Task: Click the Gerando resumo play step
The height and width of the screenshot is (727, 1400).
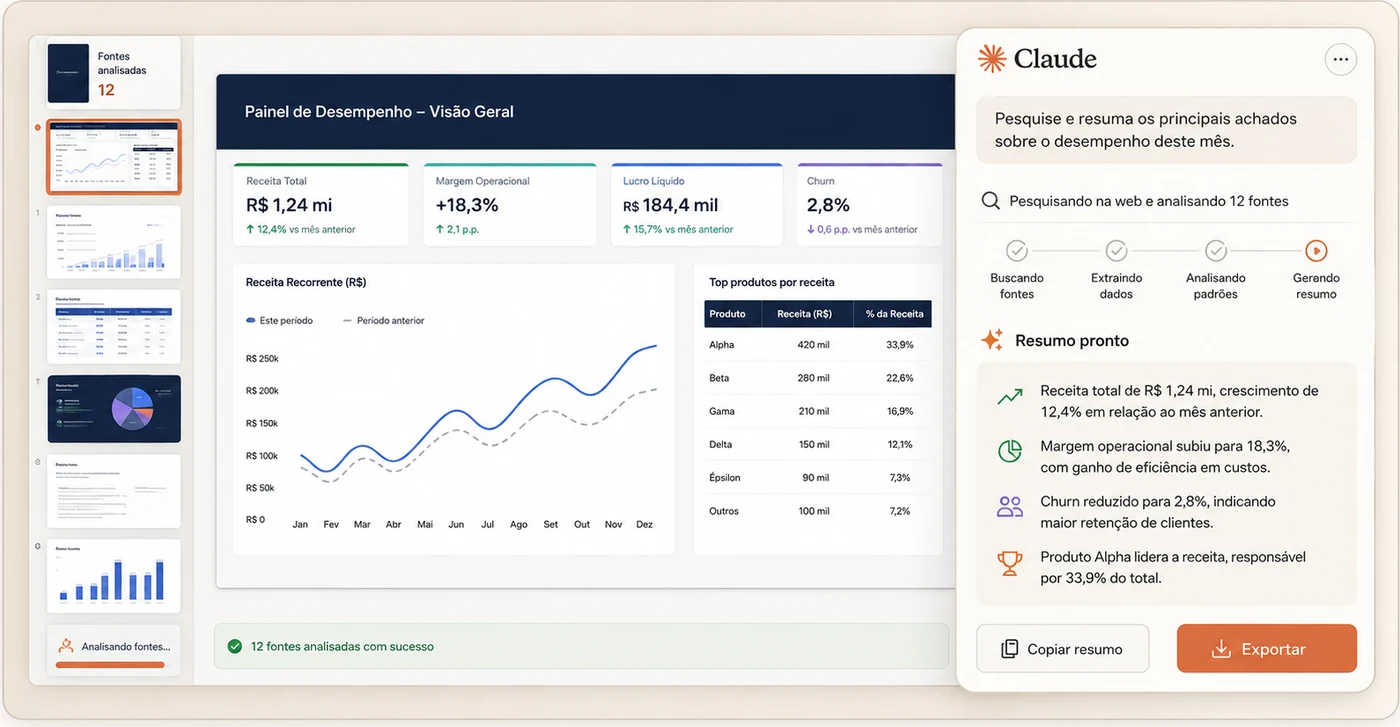Action: click(1316, 251)
